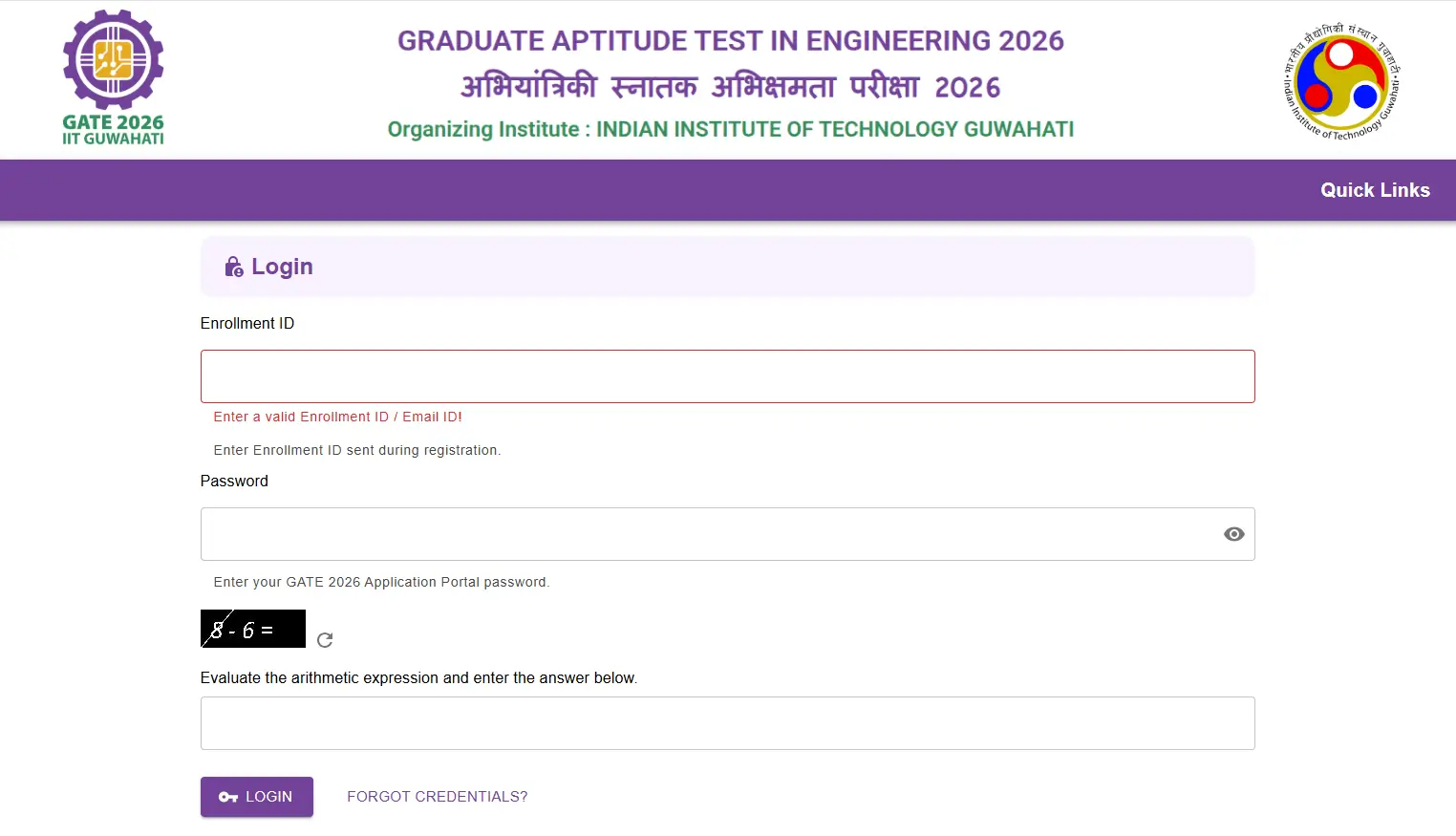This screenshot has height=836, width=1456.
Task: Click the GATE 2026 IIT Guwahati logo
Action: coord(112,76)
